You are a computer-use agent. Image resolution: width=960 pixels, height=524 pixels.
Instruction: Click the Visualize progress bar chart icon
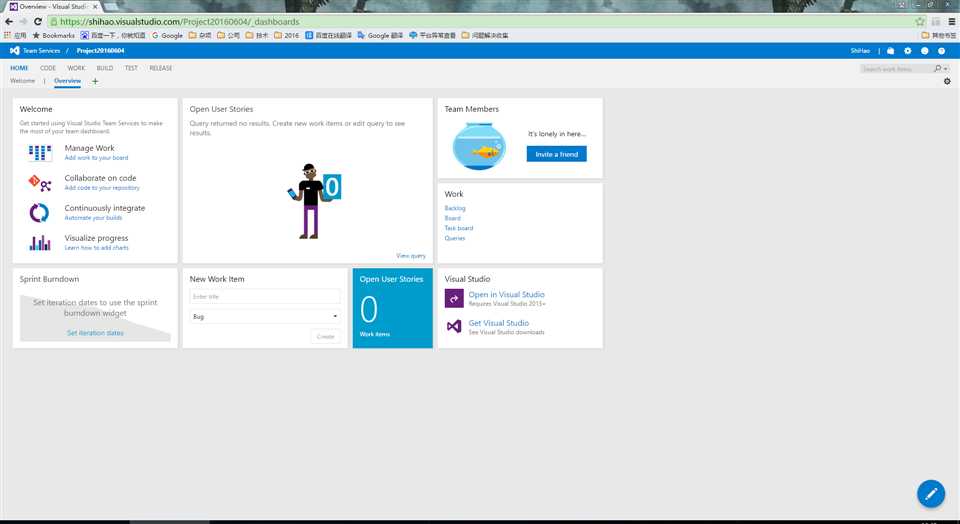[40, 243]
